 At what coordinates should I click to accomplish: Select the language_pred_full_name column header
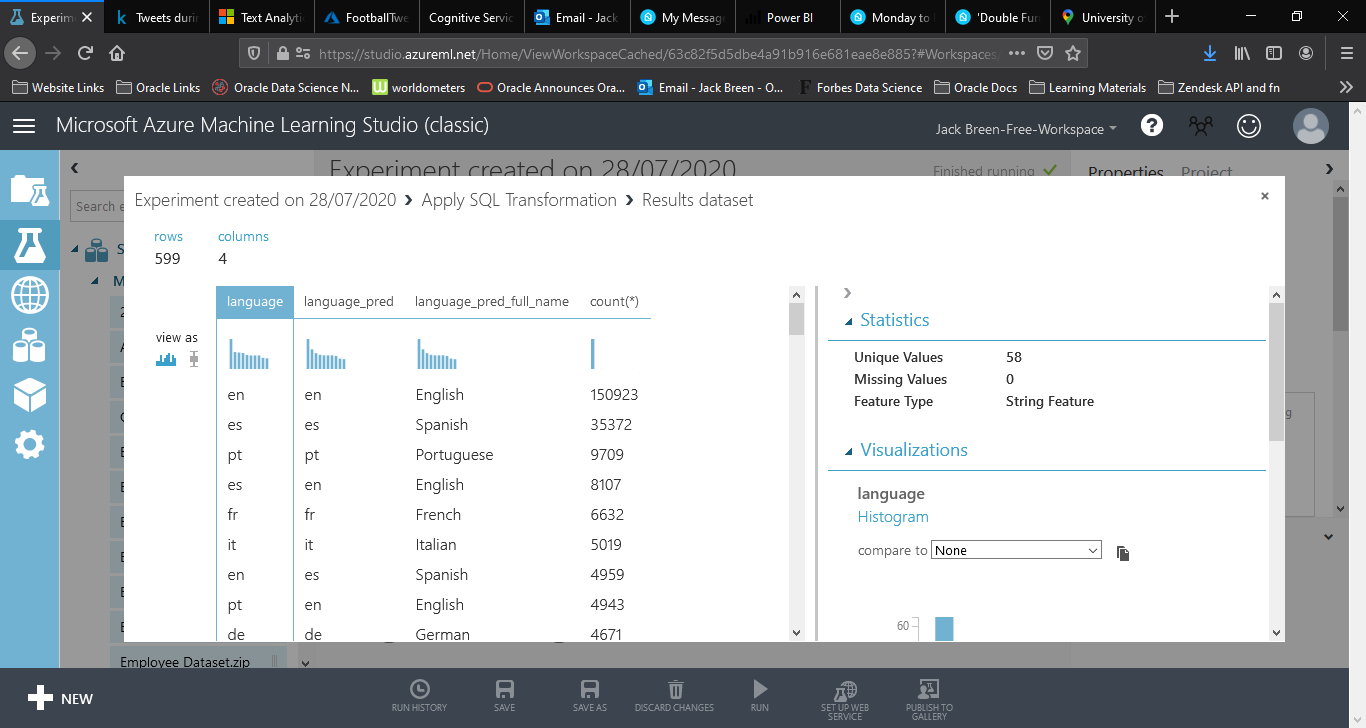492,301
